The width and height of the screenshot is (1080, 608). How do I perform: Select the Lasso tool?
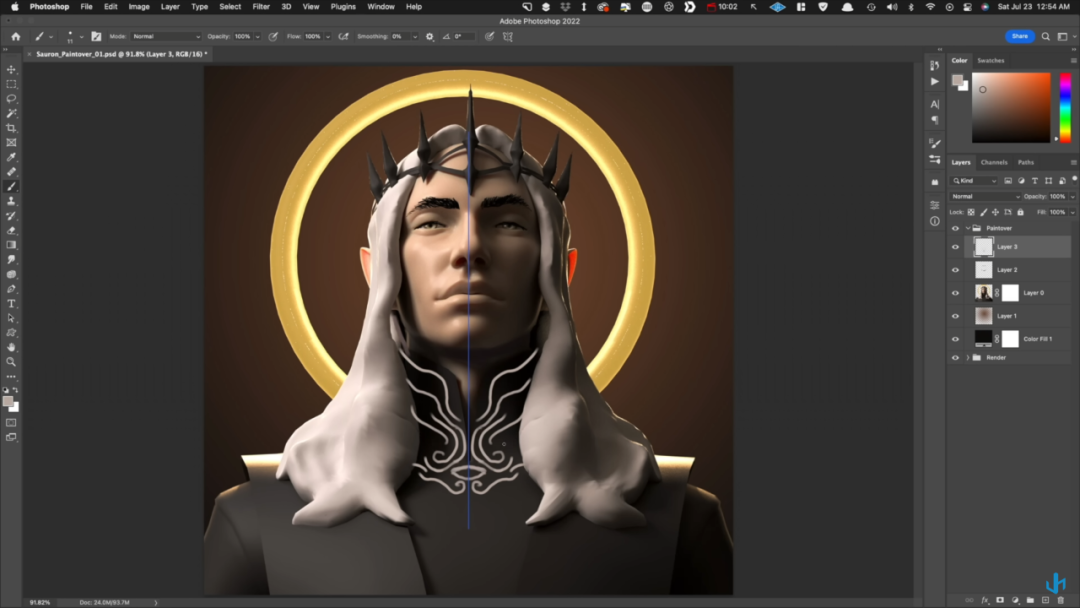tap(11, 98)
